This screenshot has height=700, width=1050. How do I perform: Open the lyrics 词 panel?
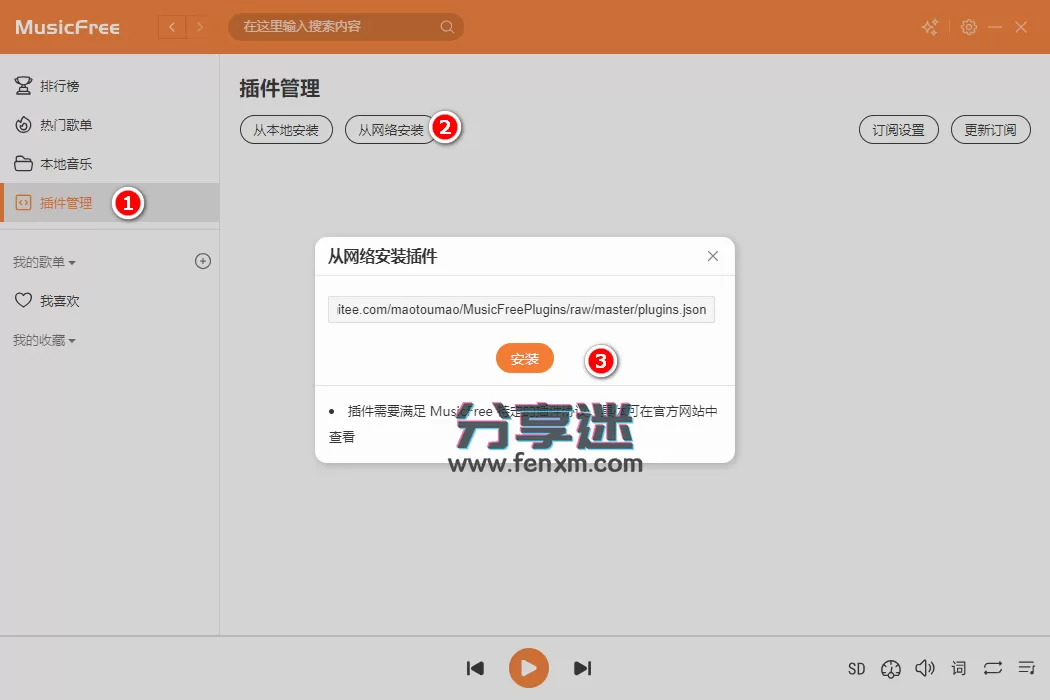[958, 668]
